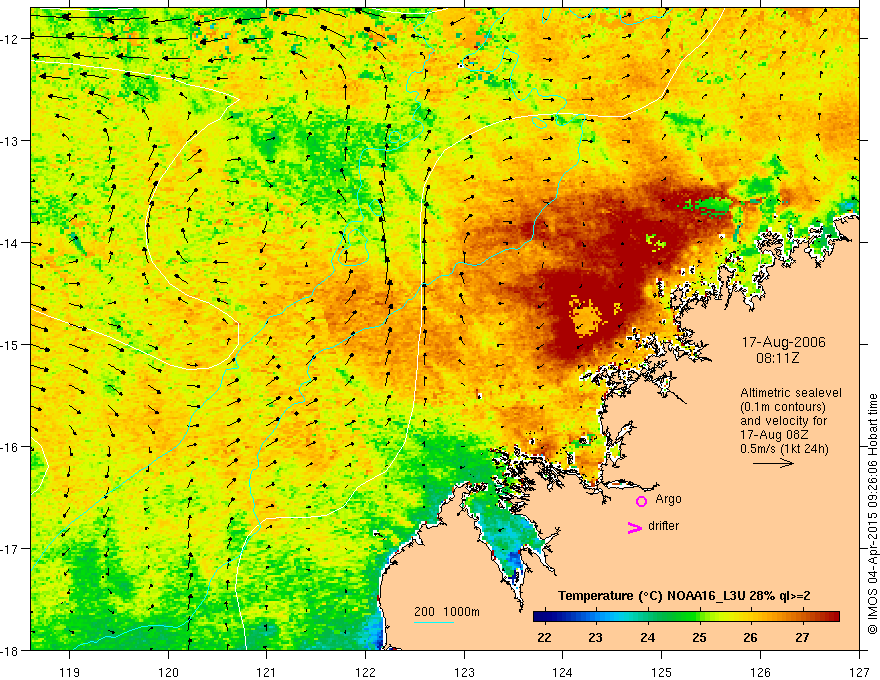Image resolution: width=880 pixels, height=680 pixels.
Task: Click the latitude axis label -17
Action: coord(10,548)
